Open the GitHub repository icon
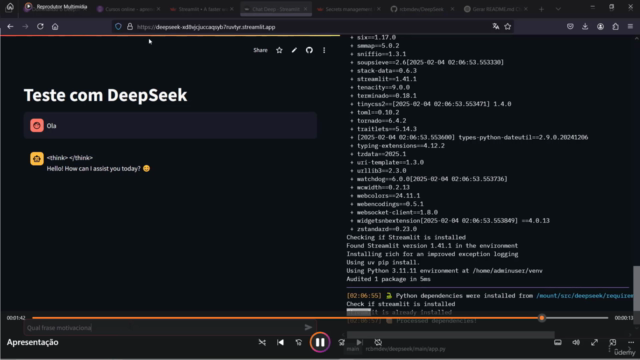 click(x=309, y=50)
